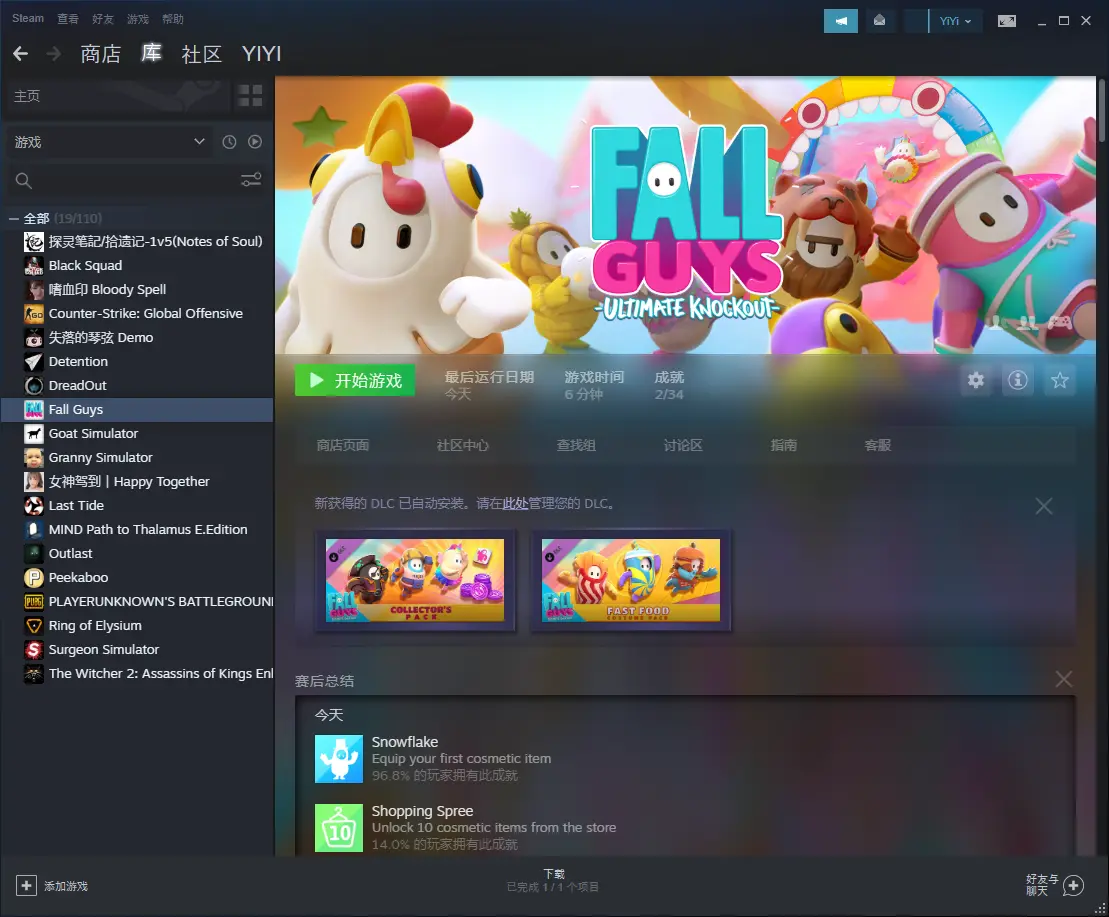Click the forward navigation arrow

(54, 54)
